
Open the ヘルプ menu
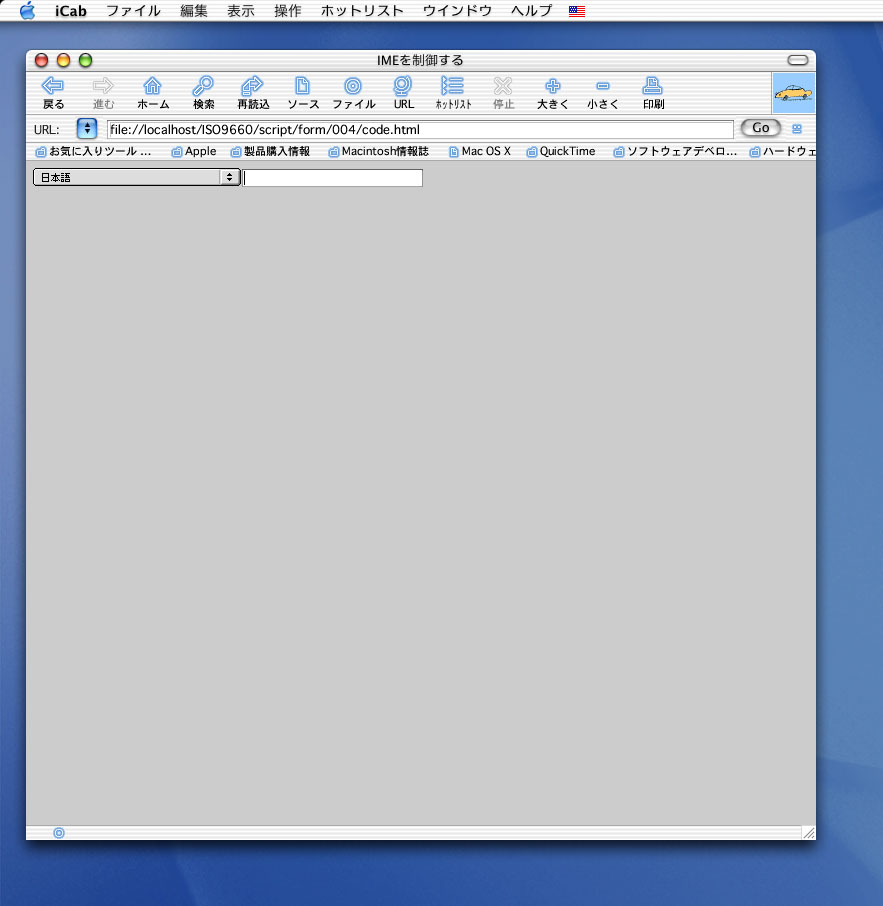532,11
